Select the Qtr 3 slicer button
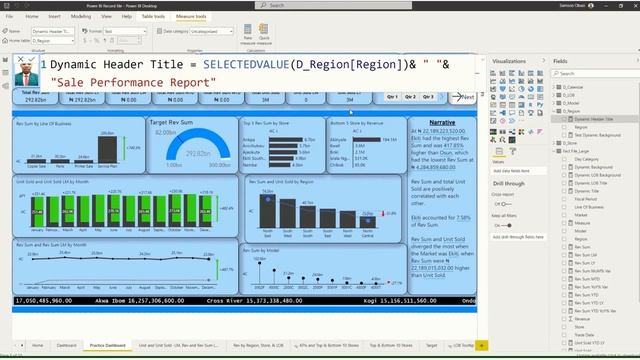This screenshot has height=360, width=640. [x=428, y=97]
